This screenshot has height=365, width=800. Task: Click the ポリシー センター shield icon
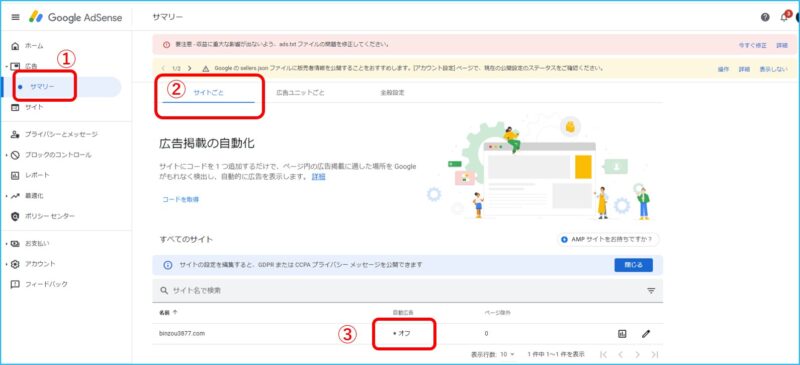pos(15,216)
